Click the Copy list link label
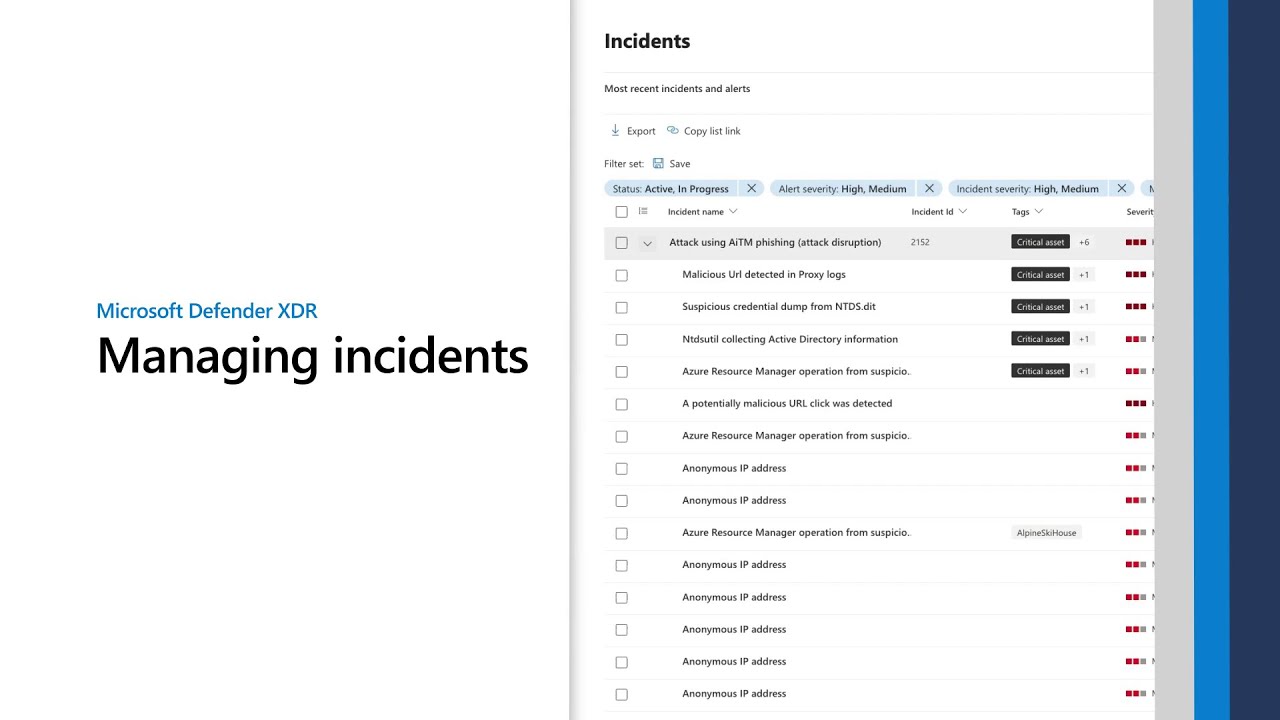Screen dimensions: 1280x720 coord(712,131)
